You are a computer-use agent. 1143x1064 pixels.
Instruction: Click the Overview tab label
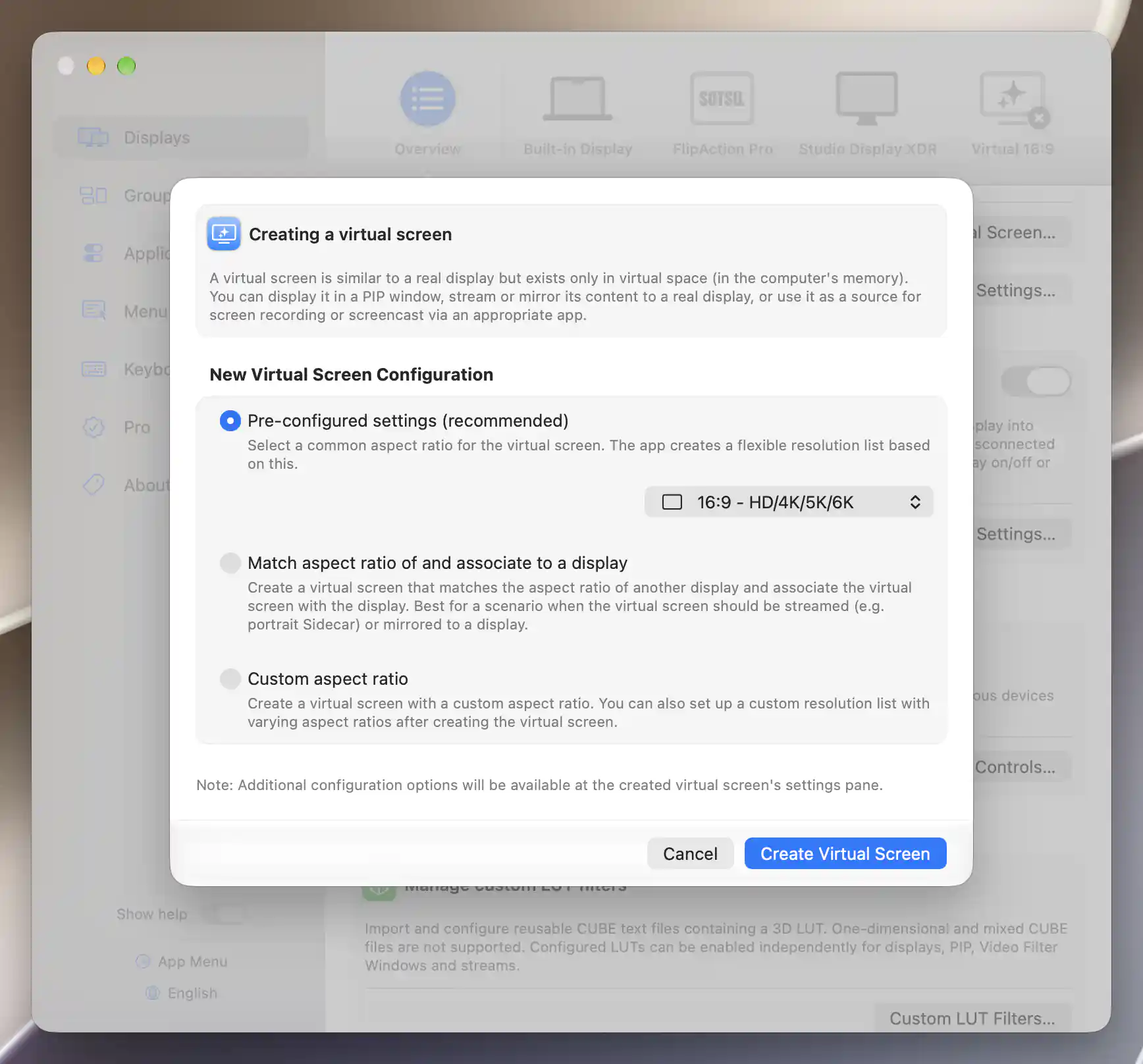pyautogui.click(x=427, y=149)
